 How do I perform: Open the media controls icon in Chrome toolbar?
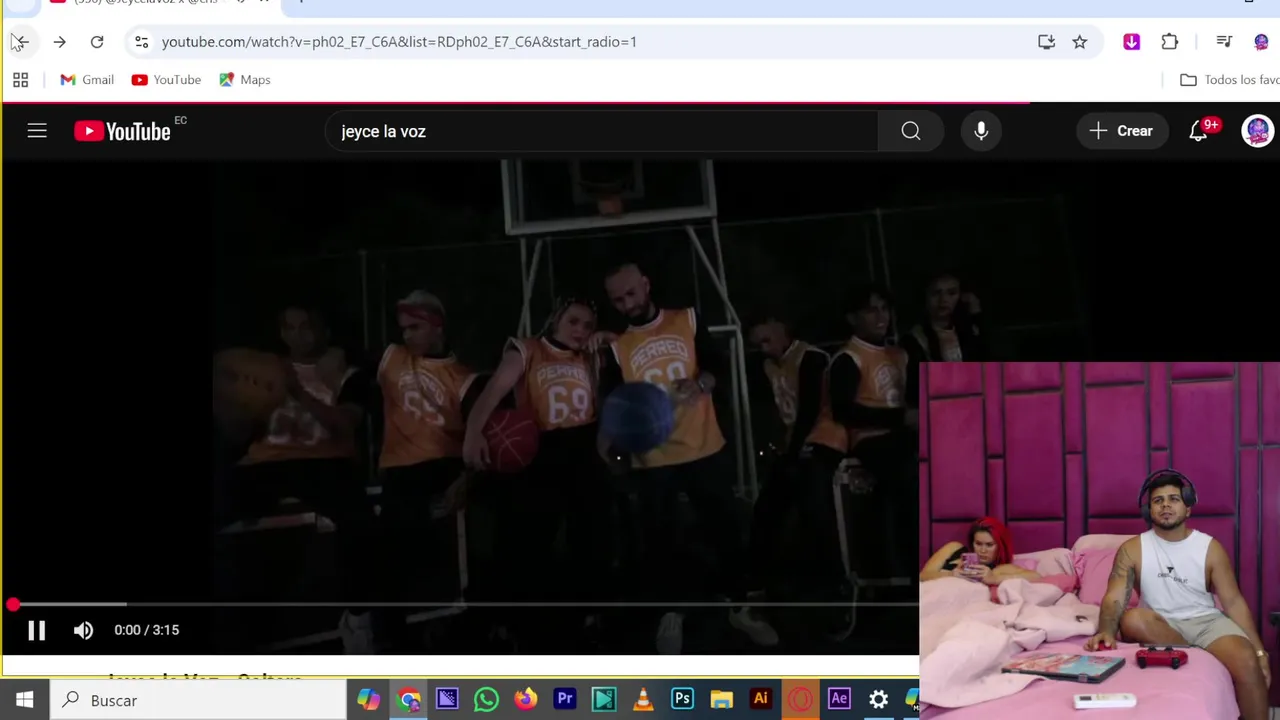tap(1224, 42)
